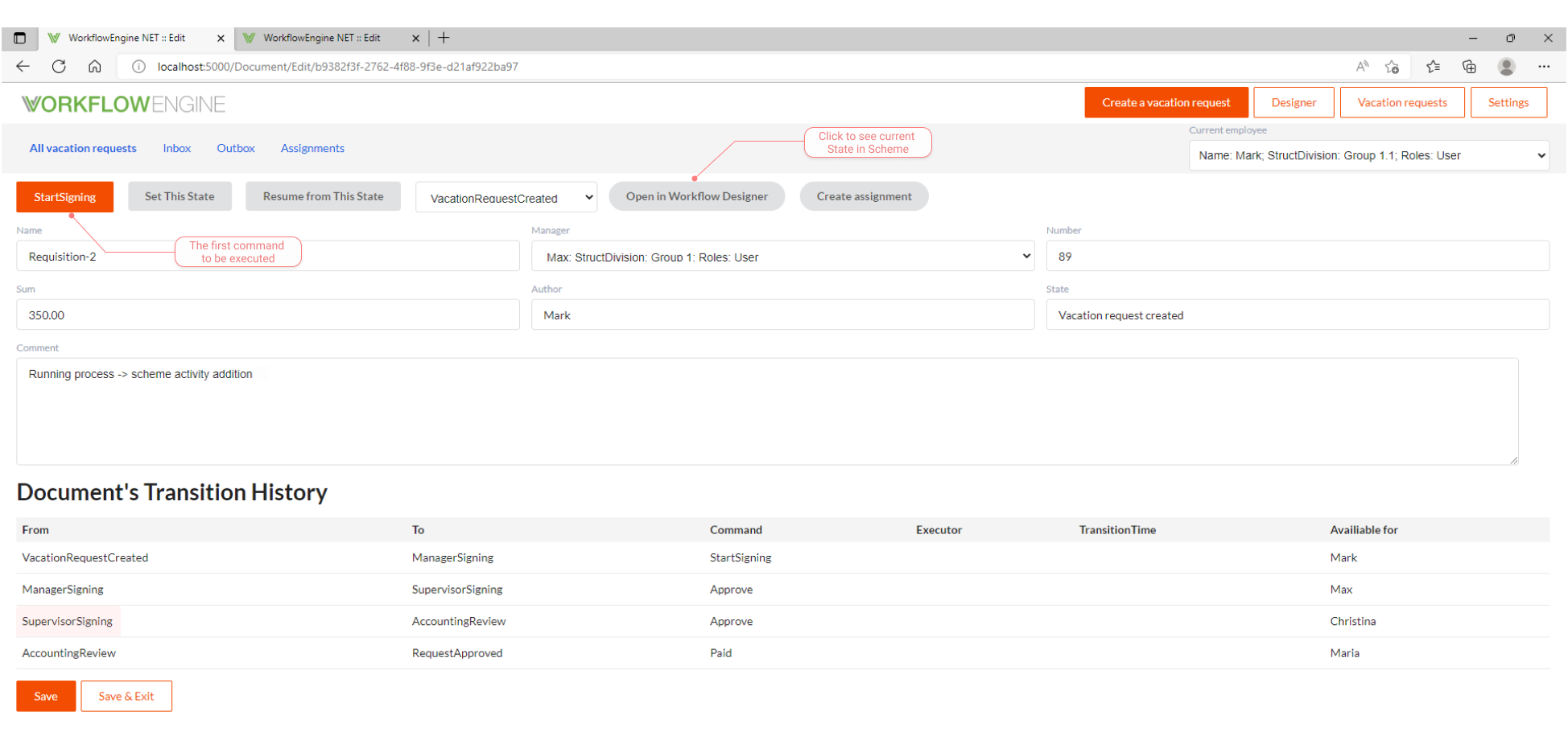Open browser settings and more menu
Viewport: 1568px width, 732px height.
[1544, 67]
